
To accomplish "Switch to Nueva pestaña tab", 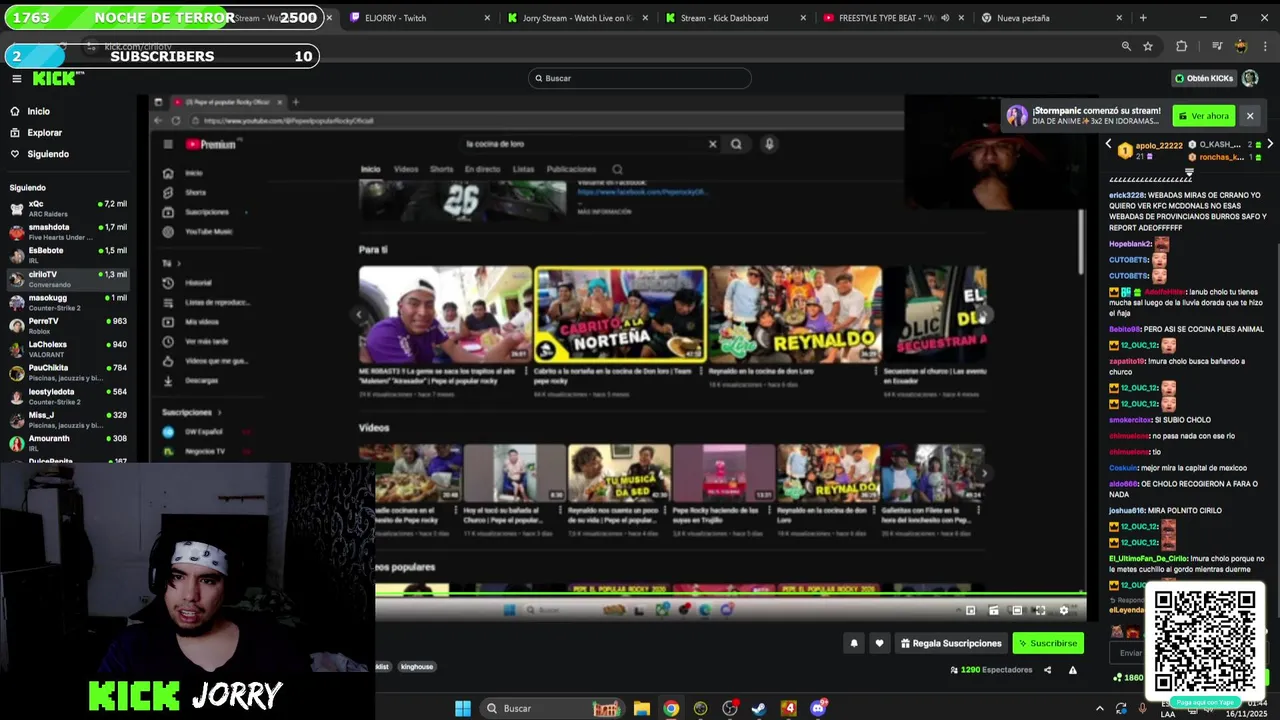I will tap(1051, 18).
